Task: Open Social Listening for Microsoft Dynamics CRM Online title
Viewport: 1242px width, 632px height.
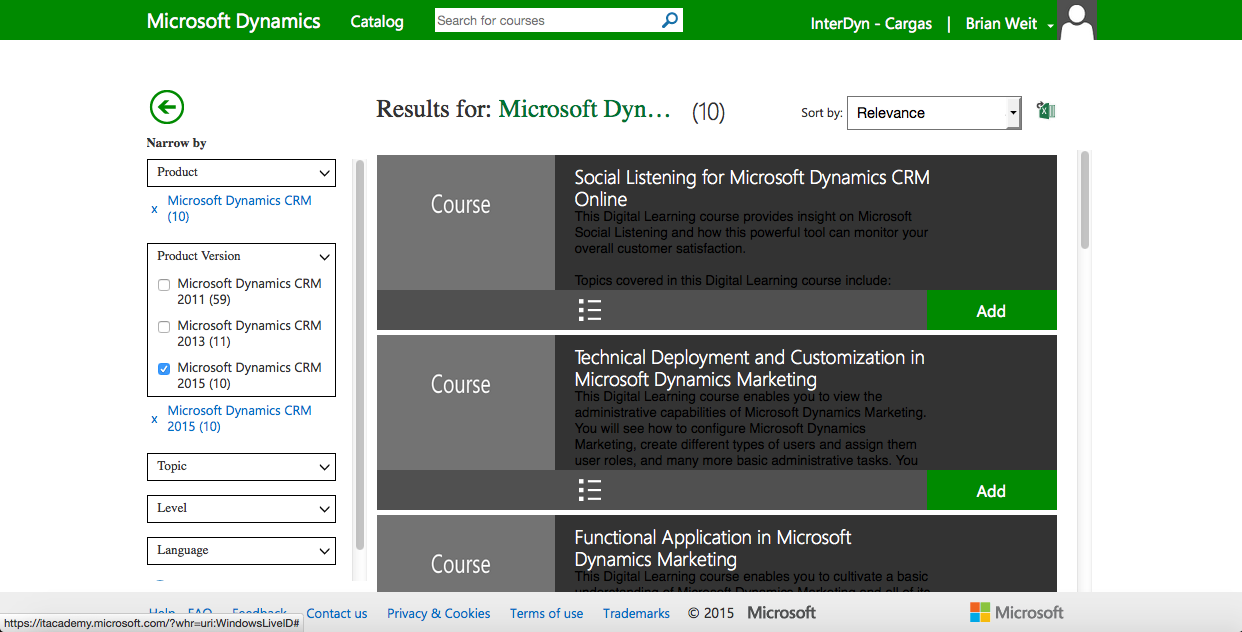Action: pos(752,188)
